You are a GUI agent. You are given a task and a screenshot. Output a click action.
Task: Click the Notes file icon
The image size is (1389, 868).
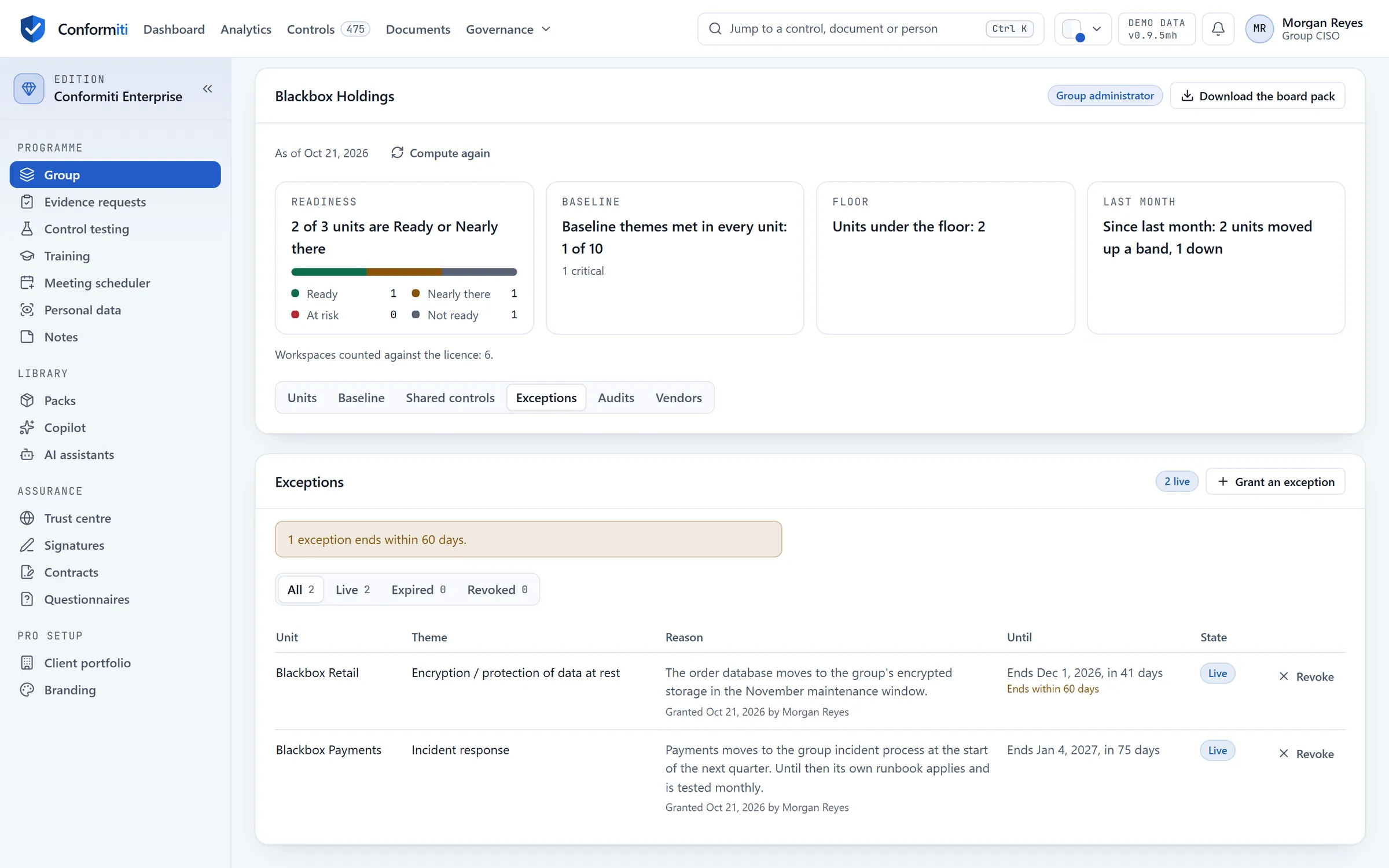pos(27,337)
